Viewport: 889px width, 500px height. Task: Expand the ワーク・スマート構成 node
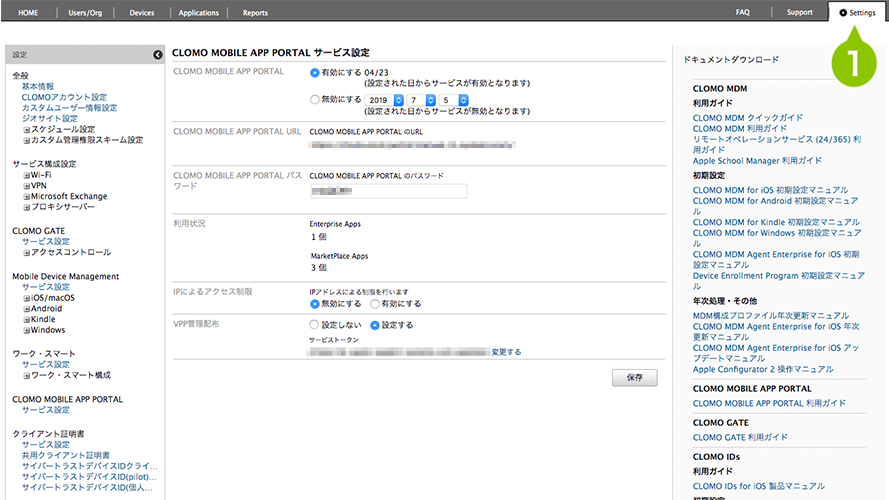pos(26,376)
